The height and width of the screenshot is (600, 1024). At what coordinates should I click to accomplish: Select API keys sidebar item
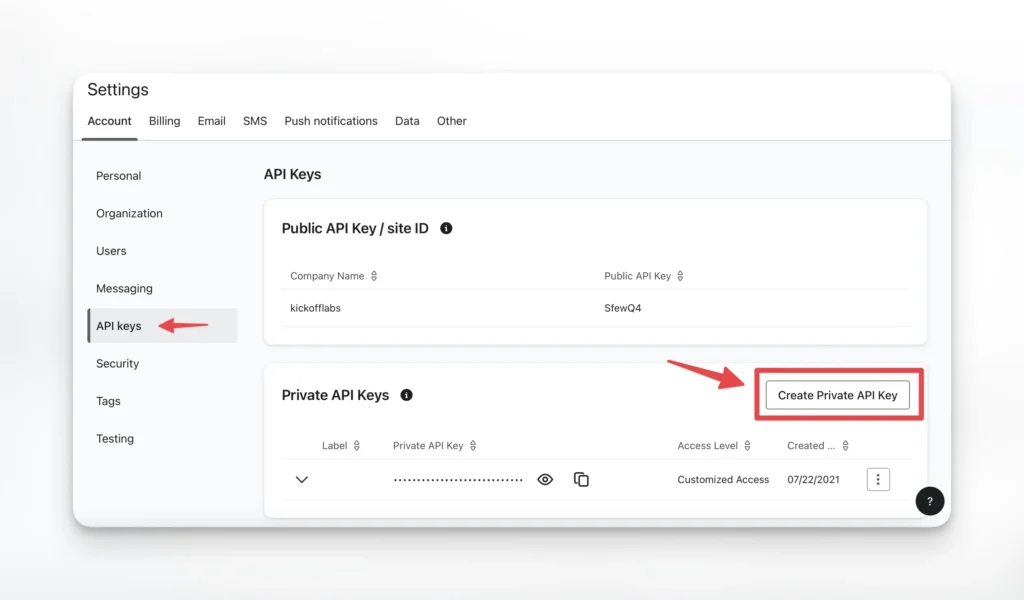coord(162,326)
